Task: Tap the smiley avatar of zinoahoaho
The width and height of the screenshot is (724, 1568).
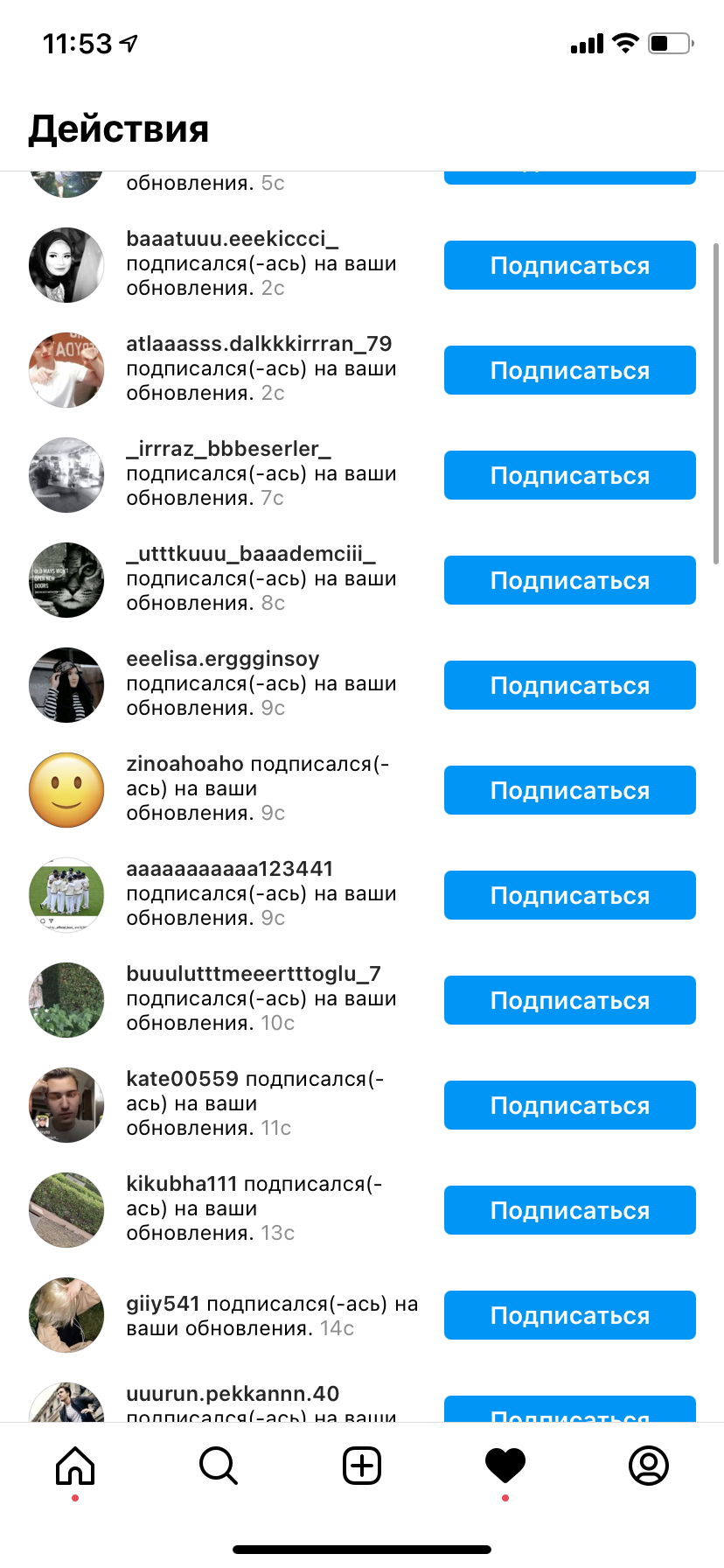Action: pyautogui.click(x=66, y=790)
